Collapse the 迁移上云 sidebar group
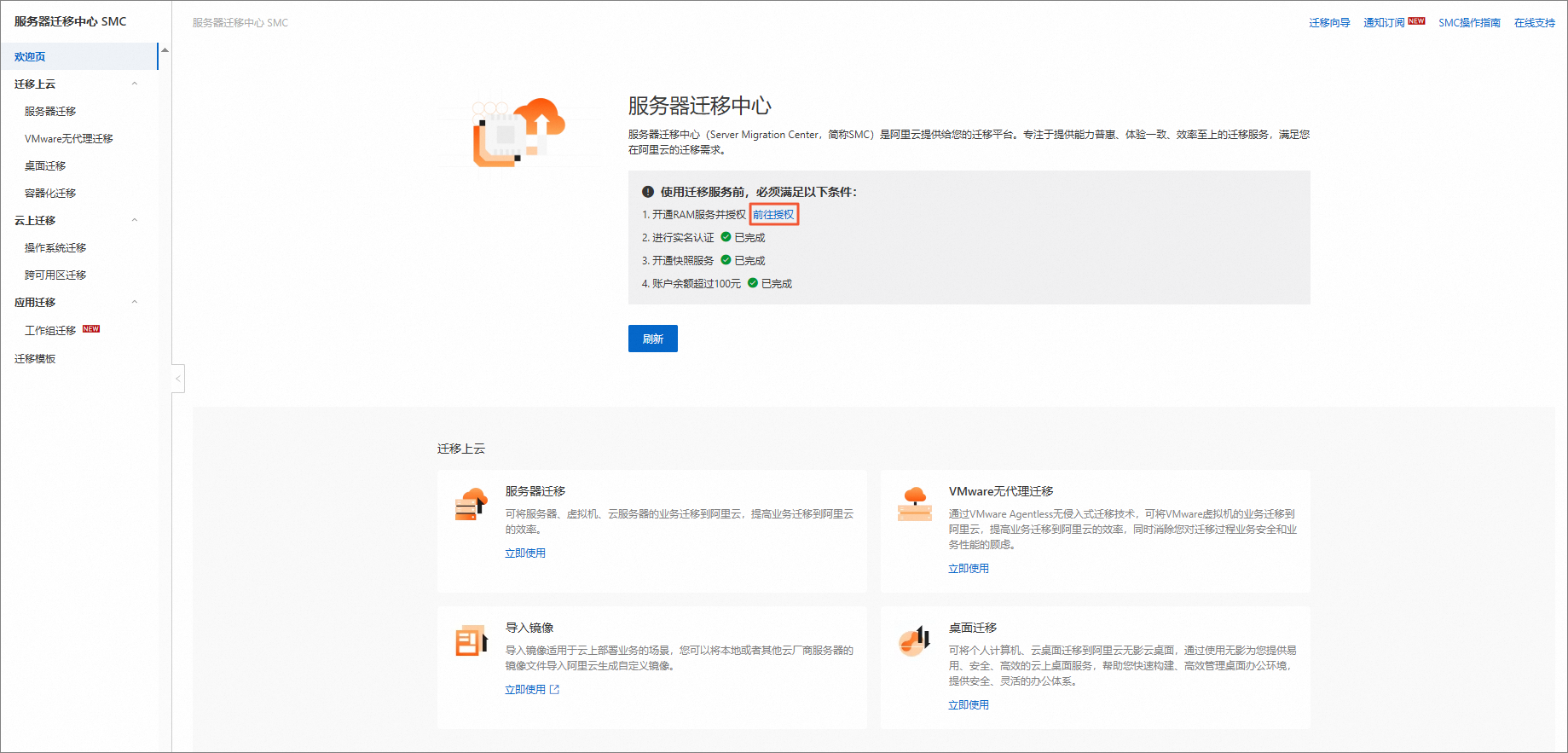Image resolution: width=1568 pixels, height=753 pixels. 135,84
